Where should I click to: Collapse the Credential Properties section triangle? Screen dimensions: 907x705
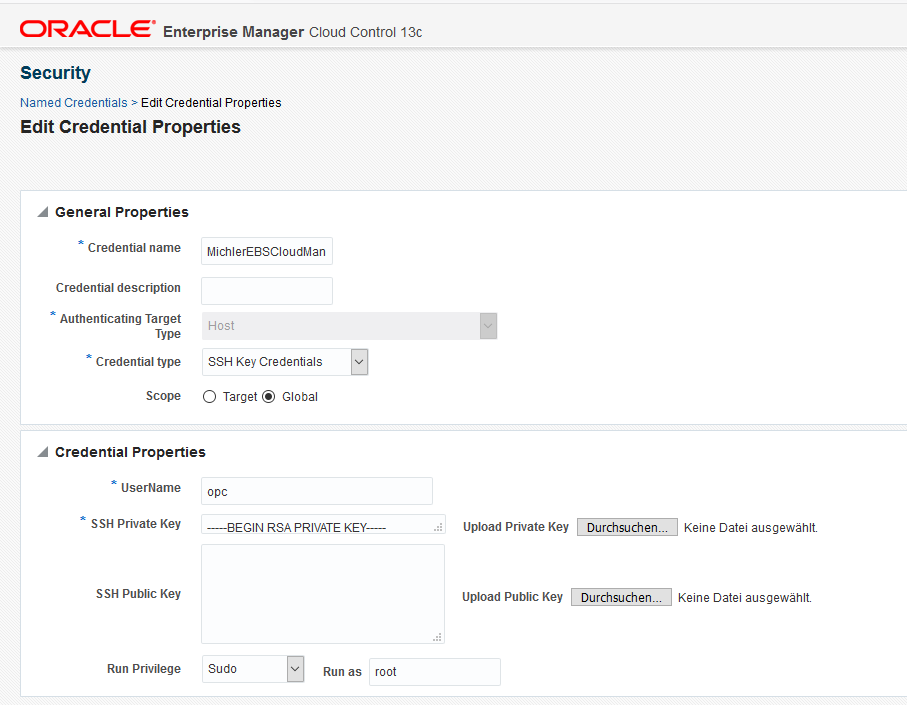tap(43, 452)
